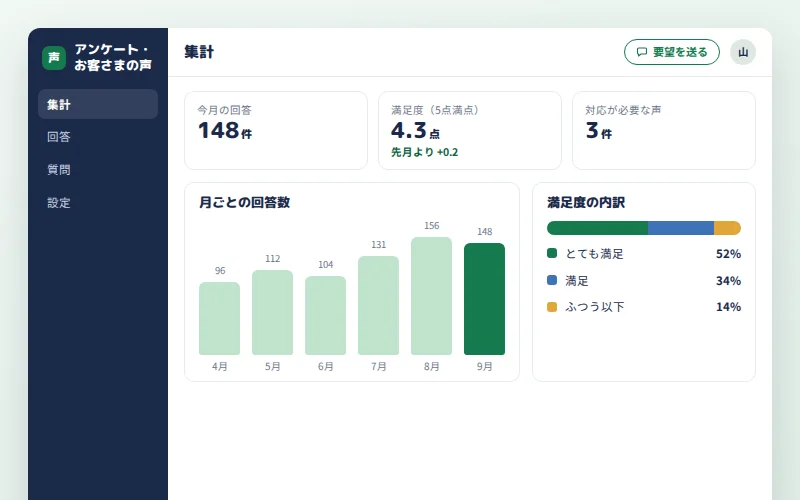Viewport: 800px width, 500px height.
Task: Click the 156 label above 8月 bar
Action: point(432,226)
